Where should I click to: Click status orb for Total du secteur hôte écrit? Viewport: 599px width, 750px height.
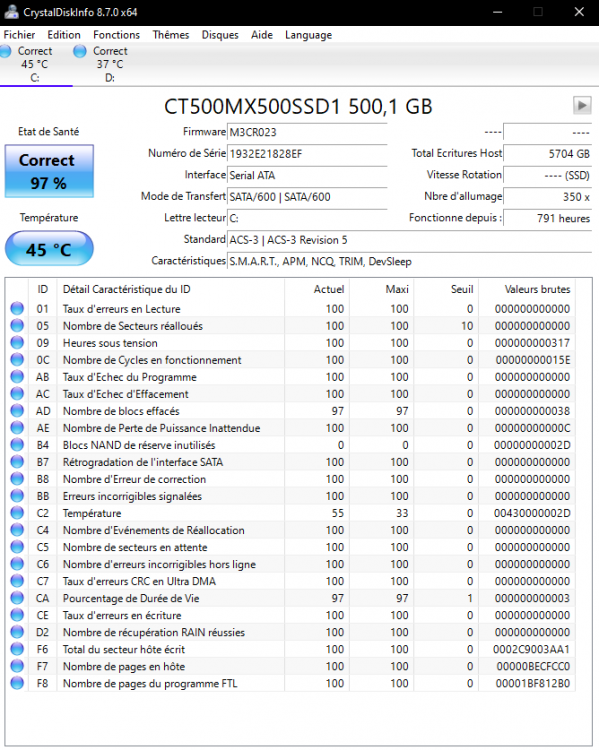tap(17, 649)
